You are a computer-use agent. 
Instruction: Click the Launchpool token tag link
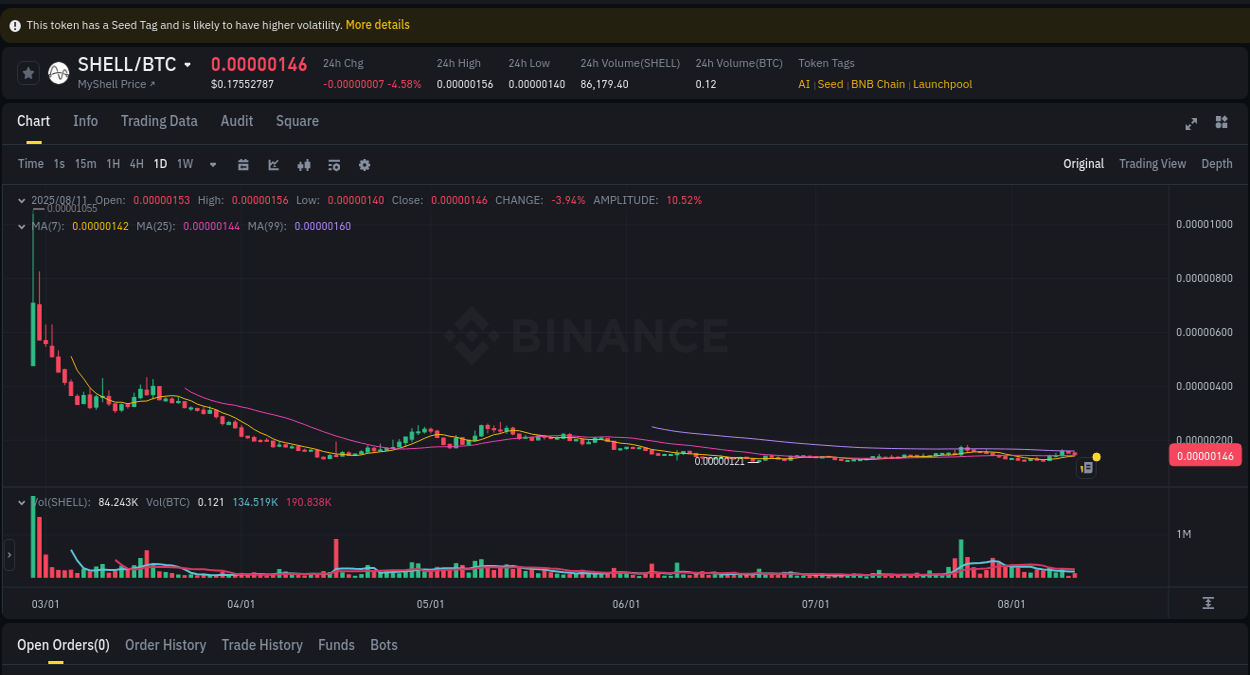tap(942, 84)
